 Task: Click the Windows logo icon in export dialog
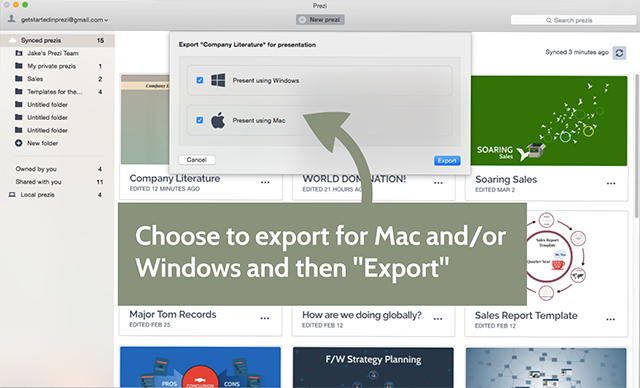pos(218,80)
